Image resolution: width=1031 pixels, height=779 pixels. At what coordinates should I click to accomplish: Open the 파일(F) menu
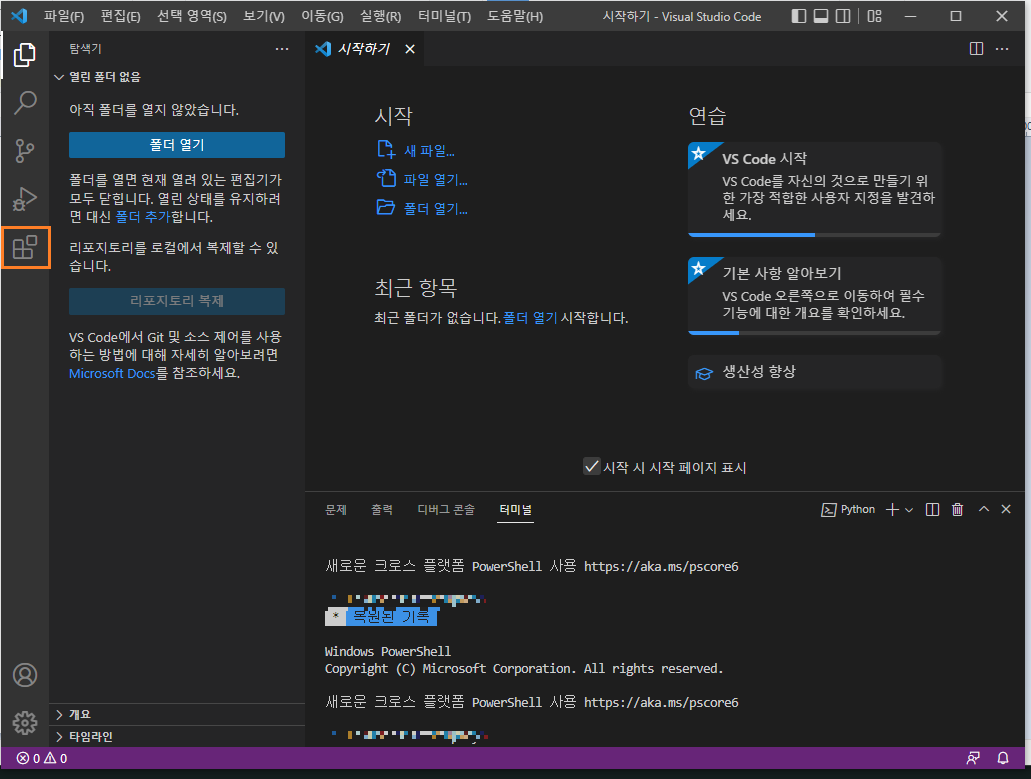click(64, 16)
